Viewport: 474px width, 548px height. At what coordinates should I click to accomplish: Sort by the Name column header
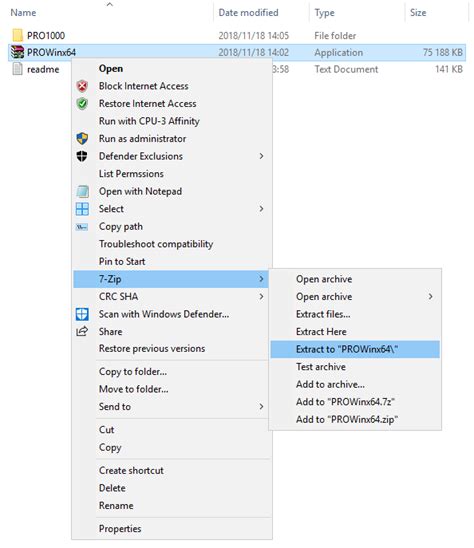(23, 13)
